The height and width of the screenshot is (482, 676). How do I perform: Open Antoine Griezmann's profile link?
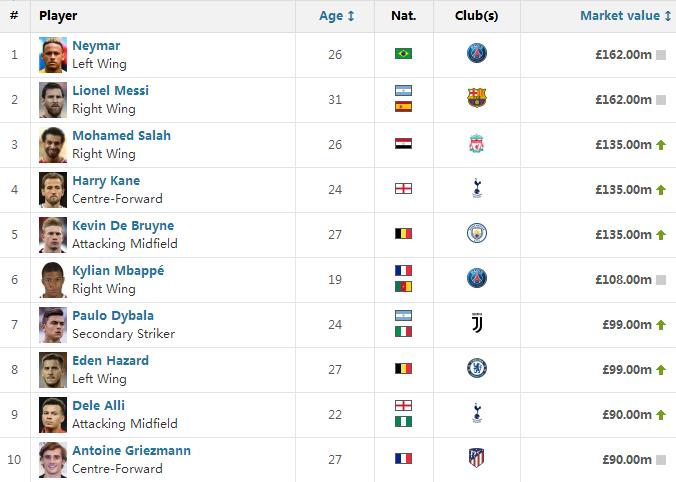131,451
